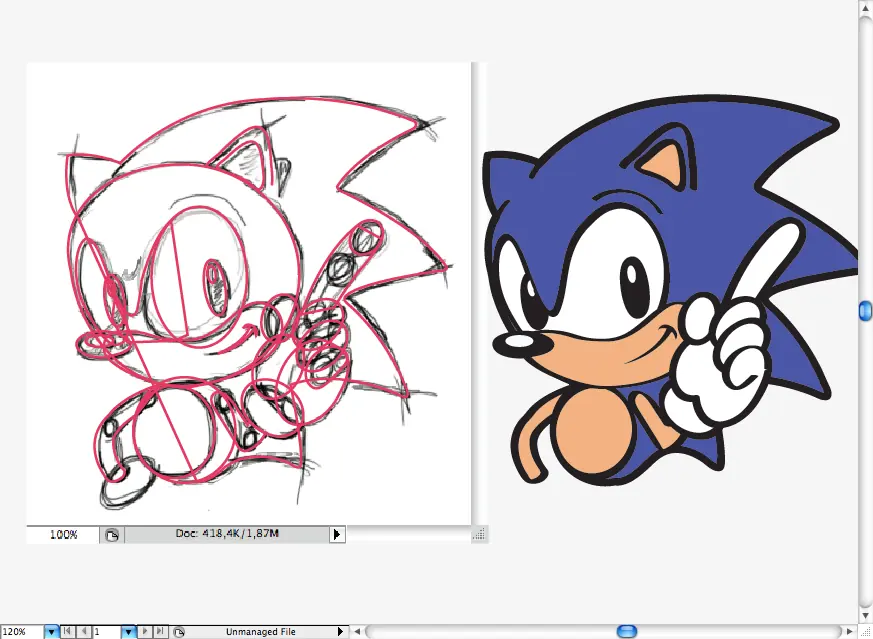The image size is (873, 639).
Task: Open the 120% zoom level dropdown
Action: (x=51, y=632)
